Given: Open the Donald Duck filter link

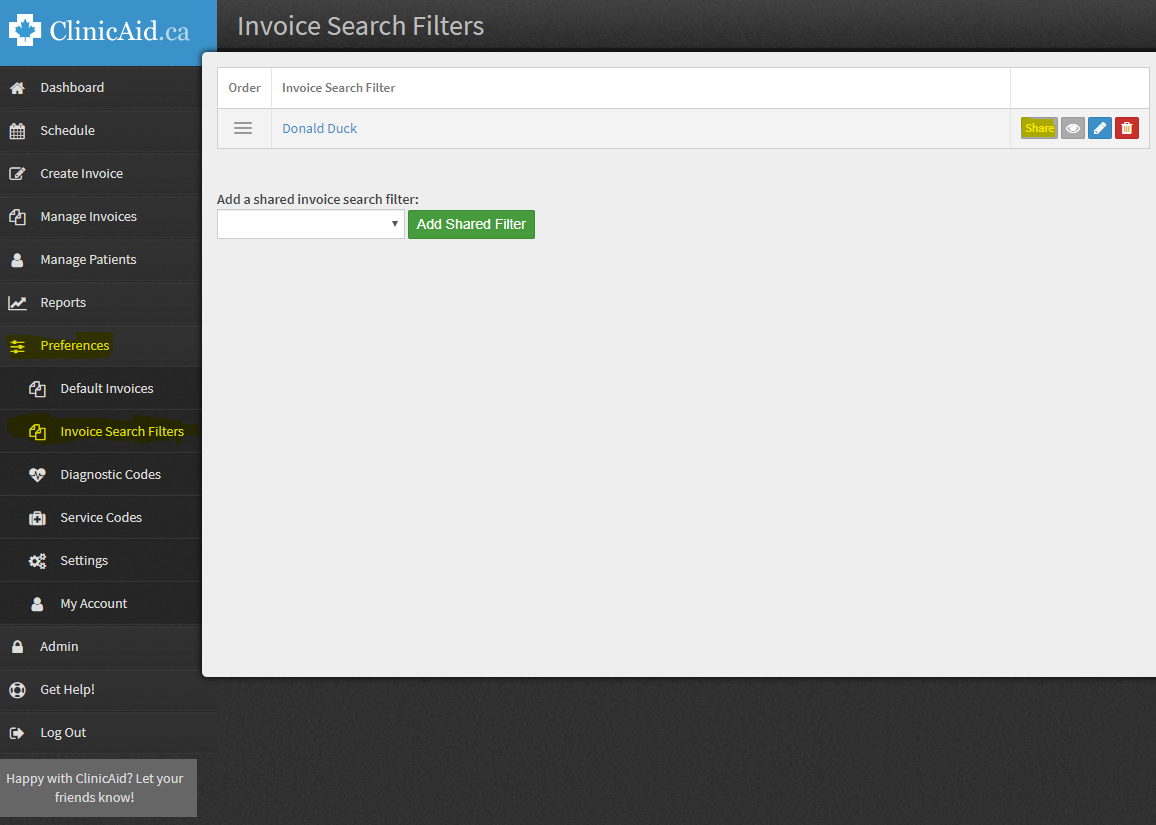Looking at the screenshot, I should pos(319,128).
